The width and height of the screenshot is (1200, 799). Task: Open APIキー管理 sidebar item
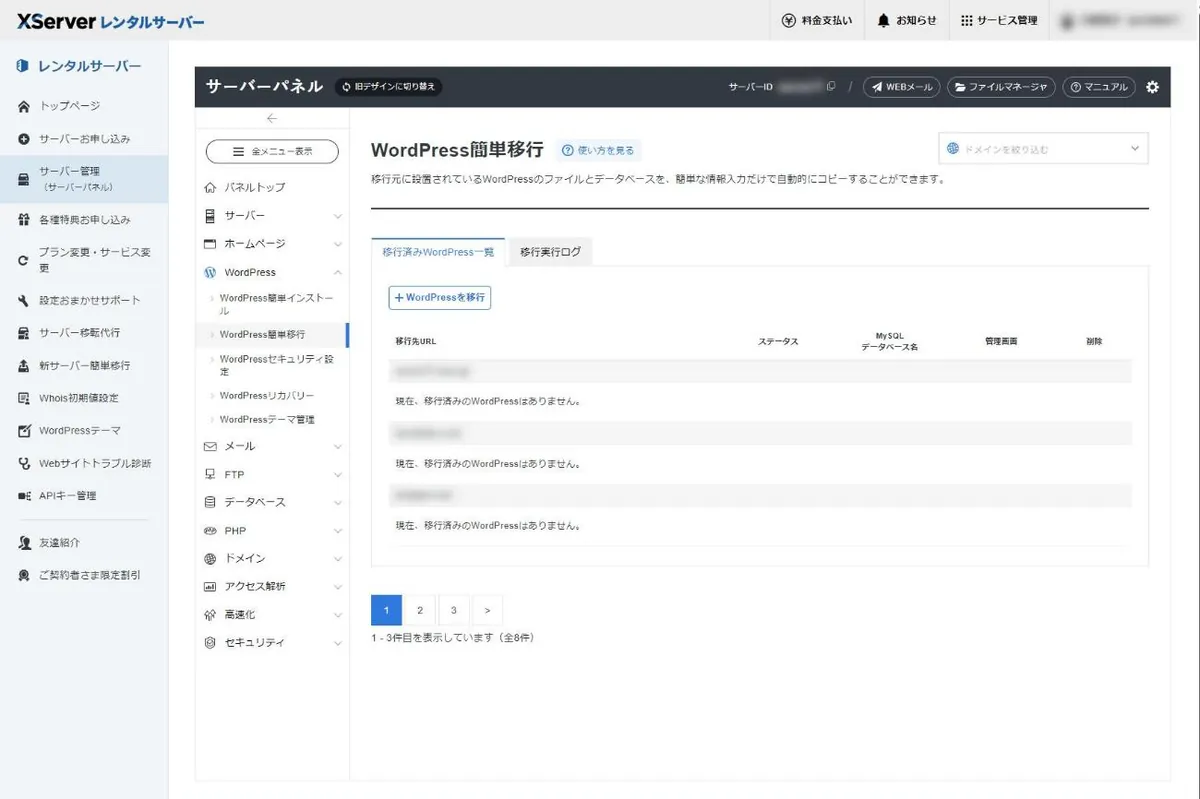(x=84, y=496)
